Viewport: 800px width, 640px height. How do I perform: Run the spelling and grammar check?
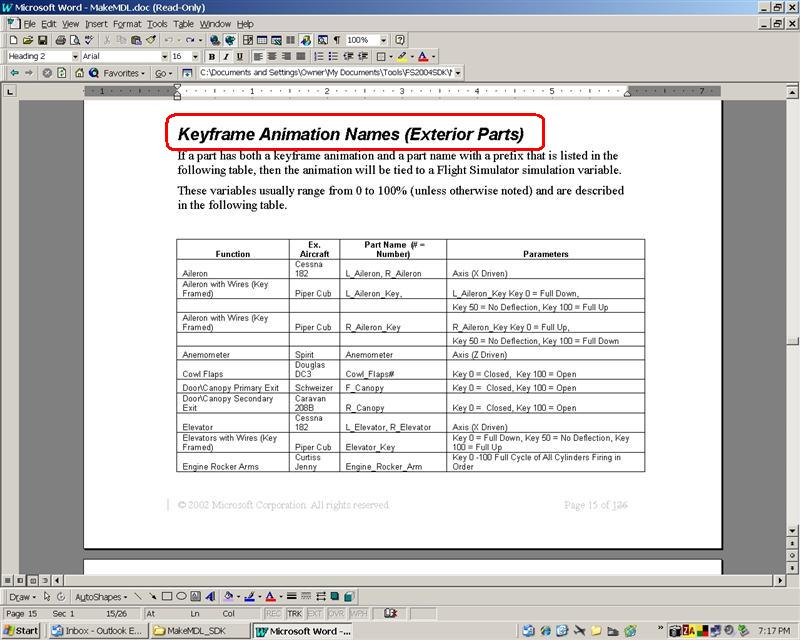(89, 40)
